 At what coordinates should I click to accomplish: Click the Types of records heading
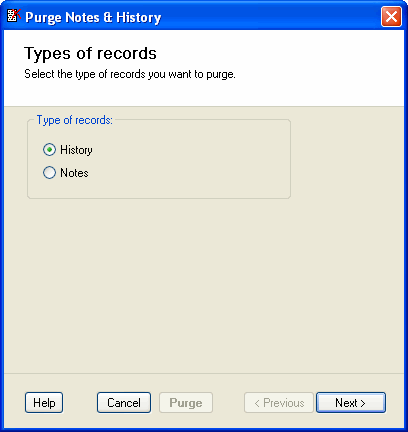pyautogui.click(x=90, y=54)
